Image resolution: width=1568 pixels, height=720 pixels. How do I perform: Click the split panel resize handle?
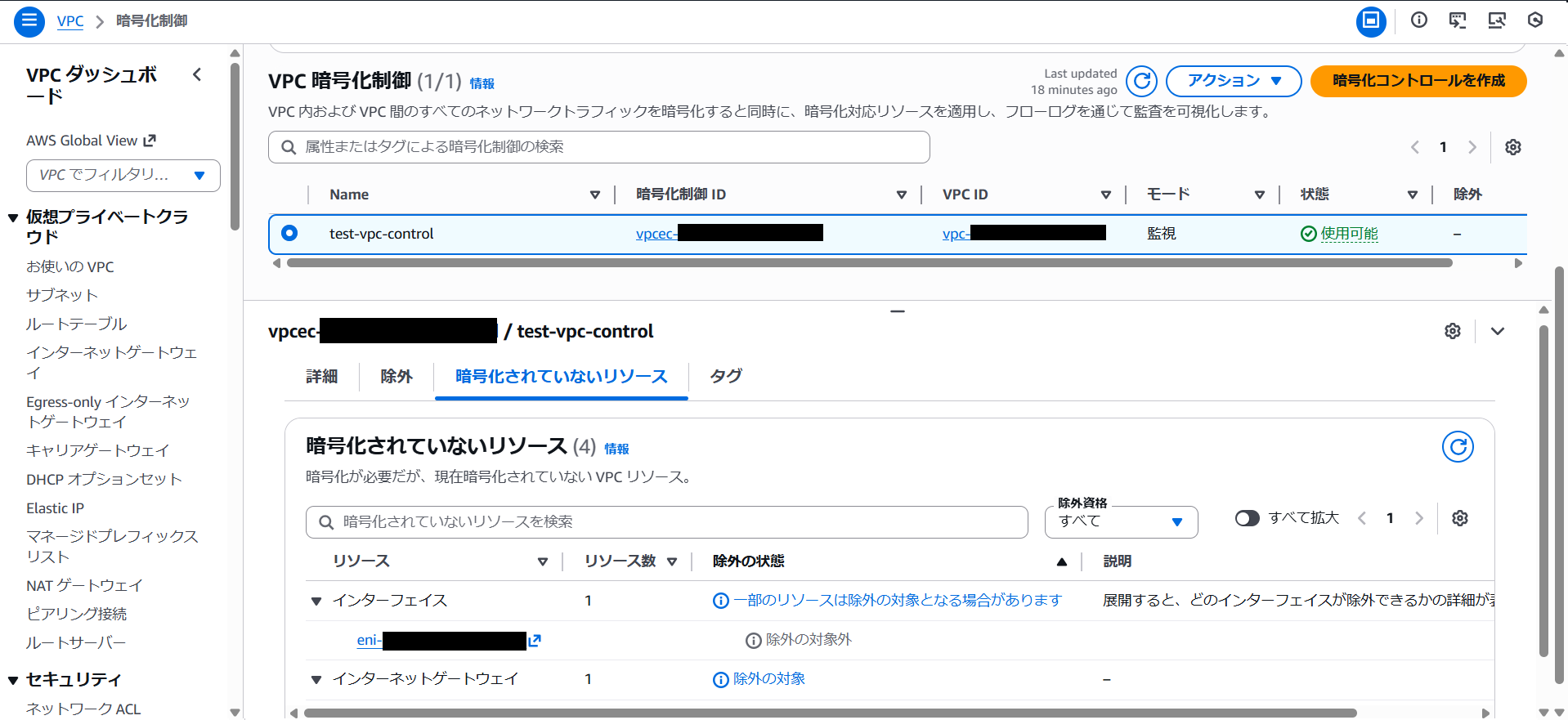click(898, 311)
